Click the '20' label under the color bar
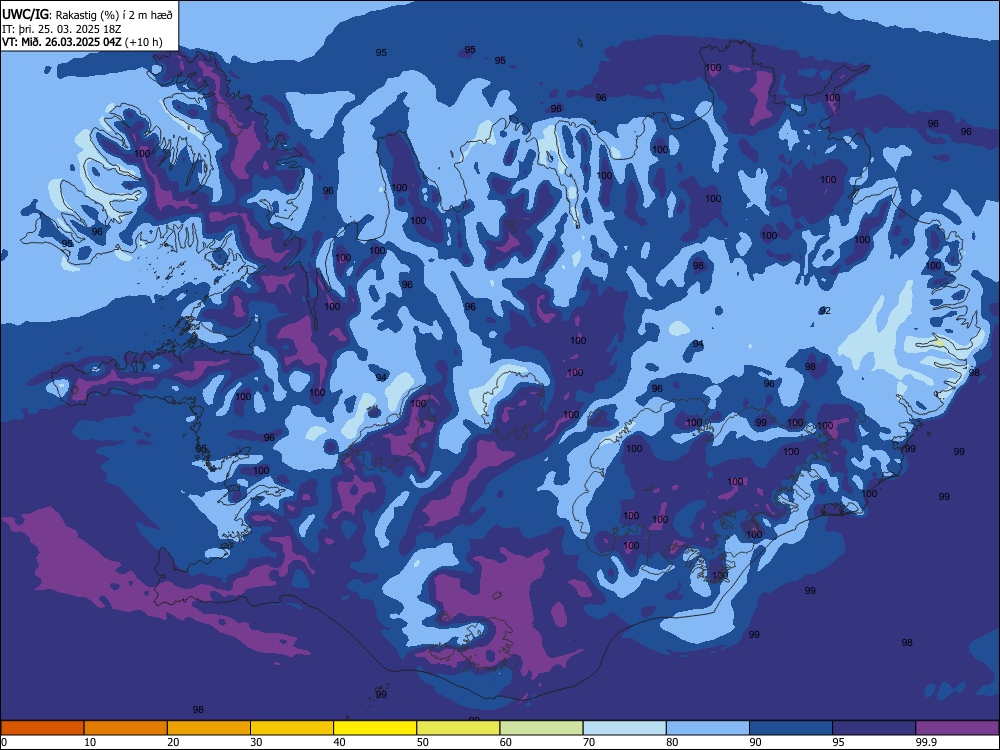 (173, 742)
